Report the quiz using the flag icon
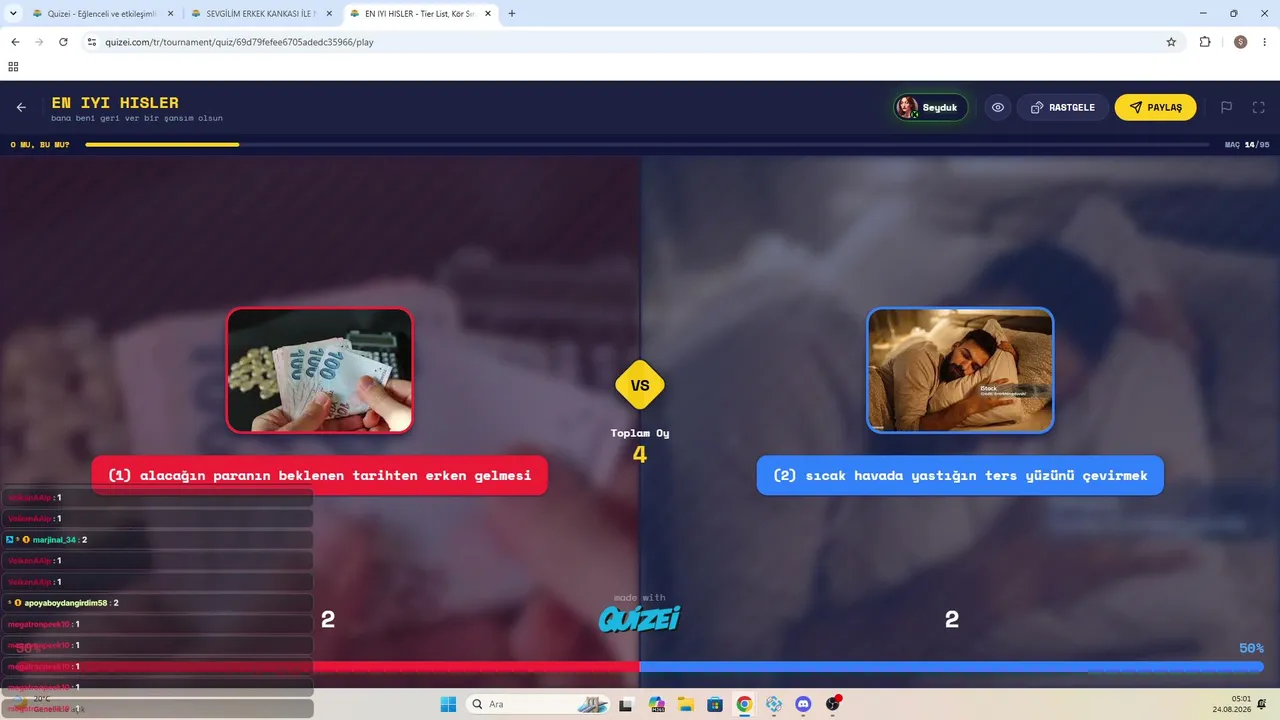 1226,107
